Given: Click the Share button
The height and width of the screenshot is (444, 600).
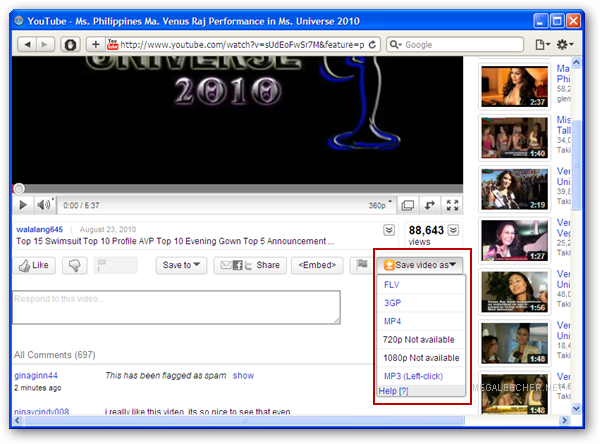Looking at the screenshot, I should pos(250,265).
